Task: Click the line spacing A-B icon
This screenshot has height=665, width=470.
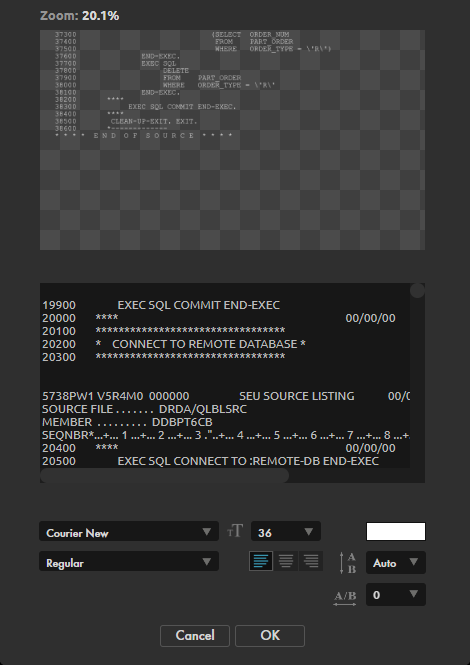Action: click(347, 563)
